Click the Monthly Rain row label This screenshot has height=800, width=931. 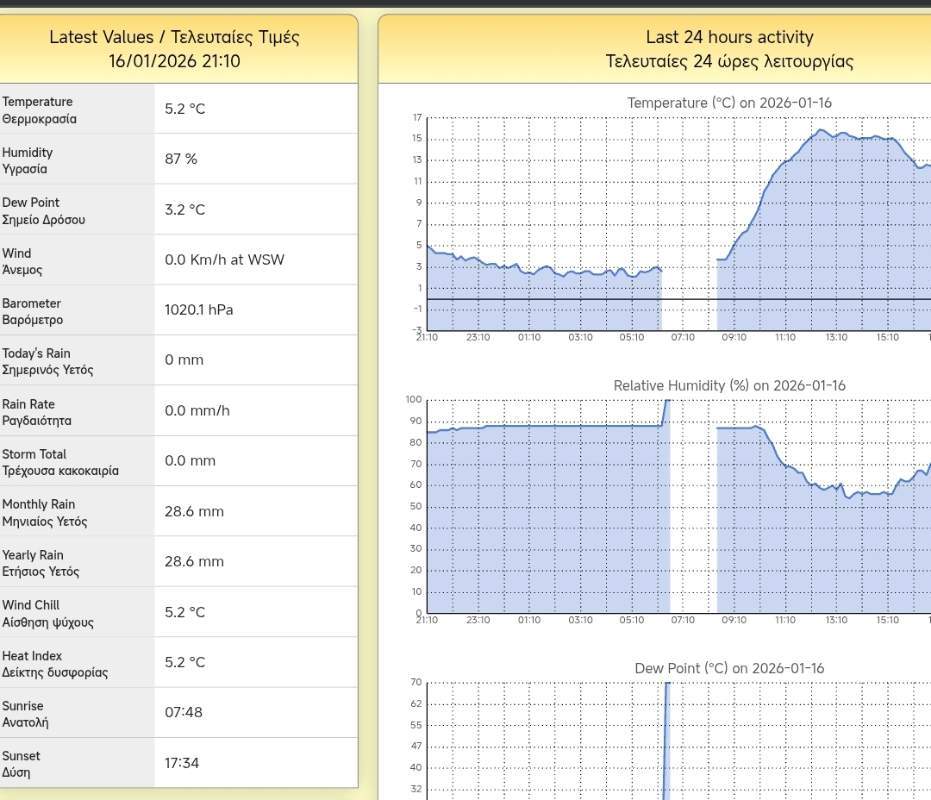click(44, 513)
